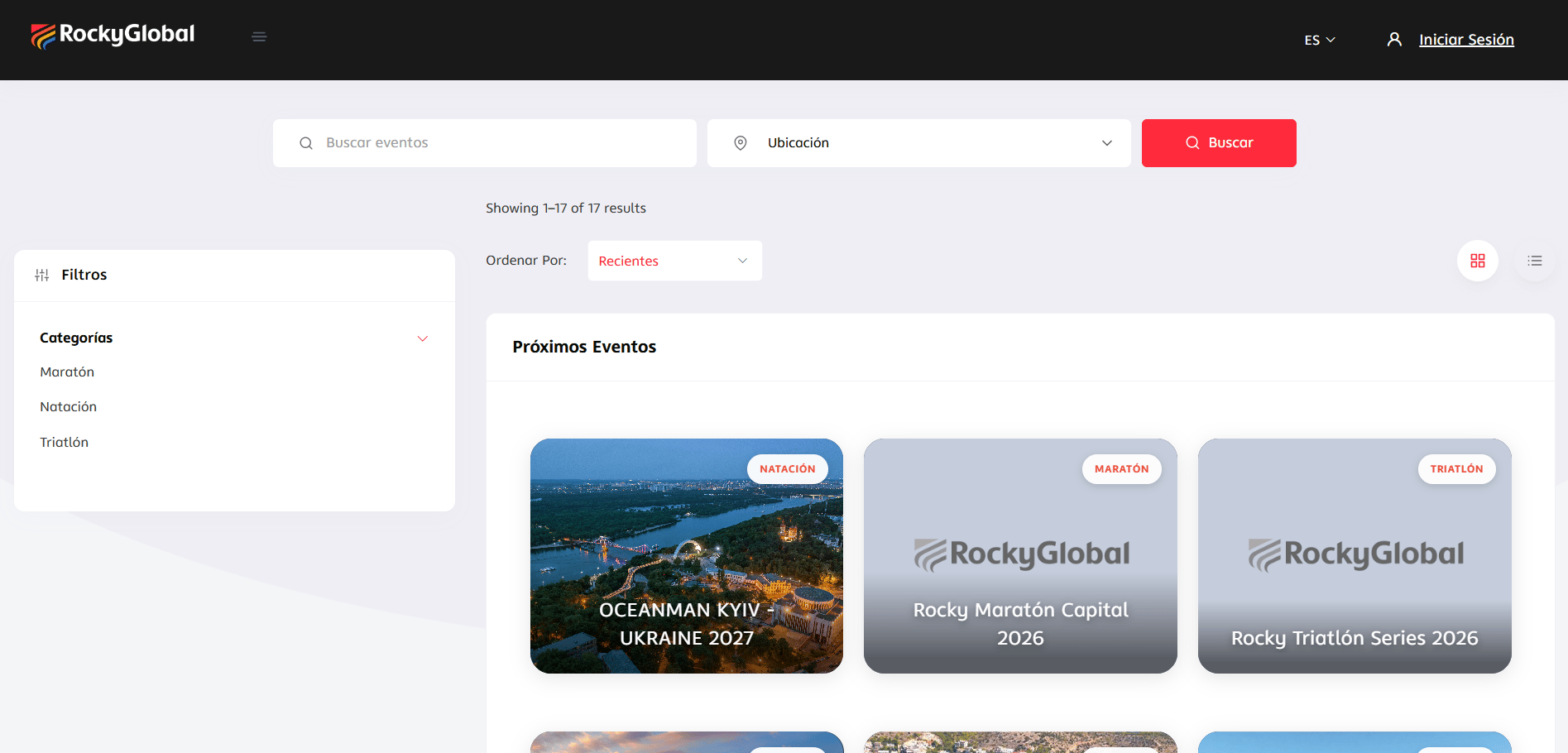Click the MARATÓN badge on Rocky Maratón card
The image size is (1568, 753).
[x=1122, y=469]
